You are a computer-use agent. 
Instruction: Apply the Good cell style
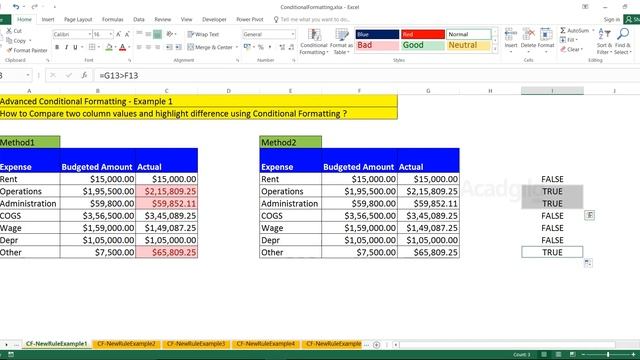pos(422,45)
